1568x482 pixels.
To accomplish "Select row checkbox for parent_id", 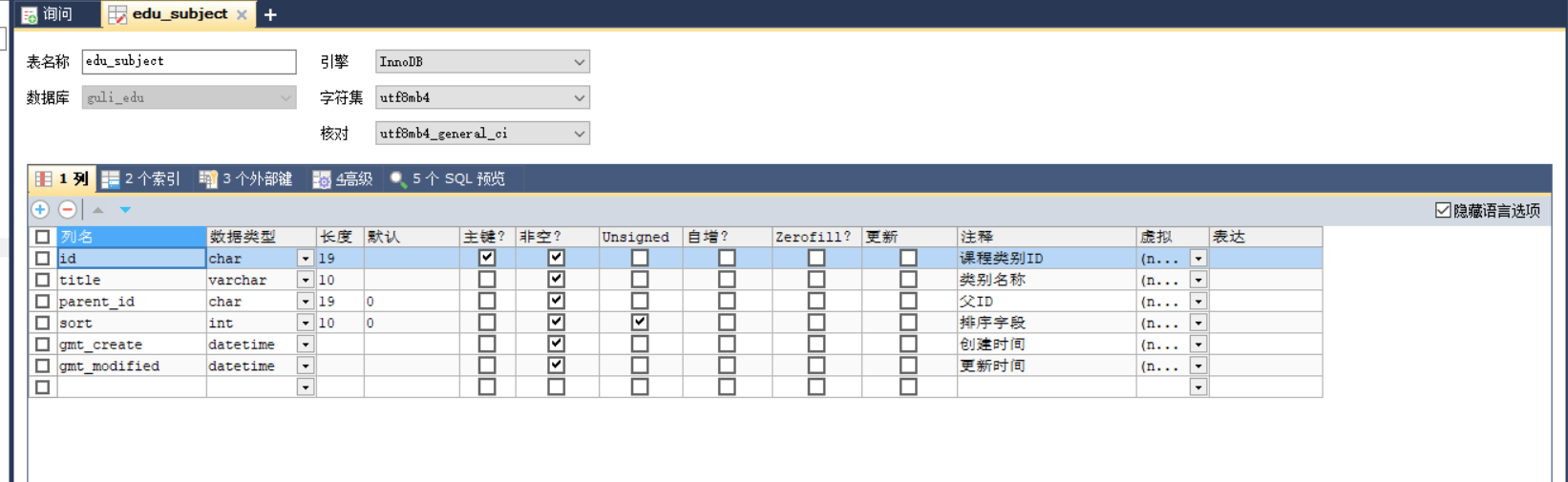I will 42,302.
